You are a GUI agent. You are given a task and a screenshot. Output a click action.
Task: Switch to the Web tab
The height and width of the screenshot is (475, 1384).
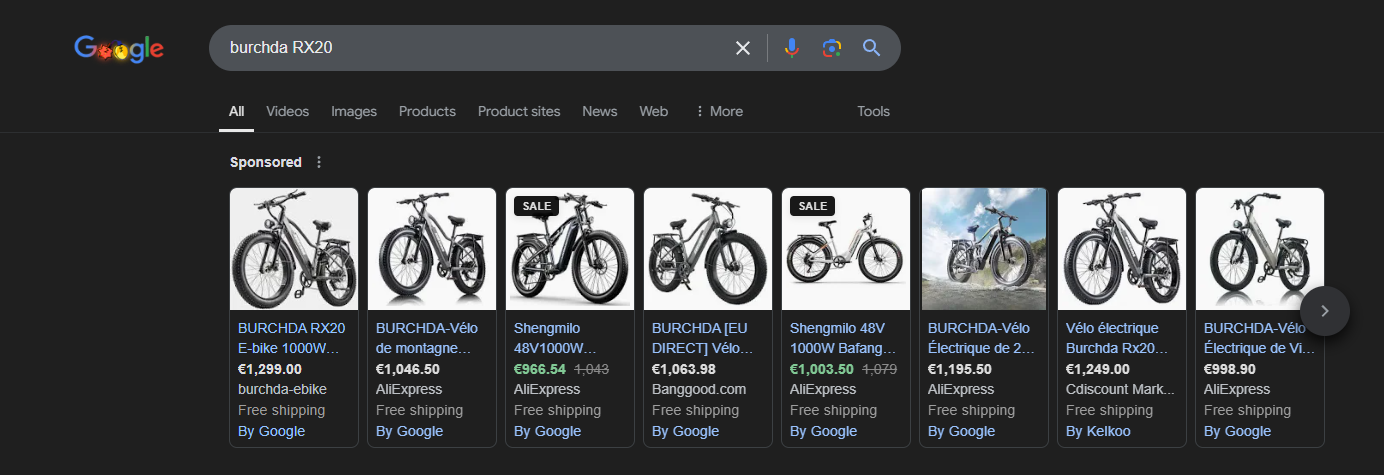coord(654,111)
